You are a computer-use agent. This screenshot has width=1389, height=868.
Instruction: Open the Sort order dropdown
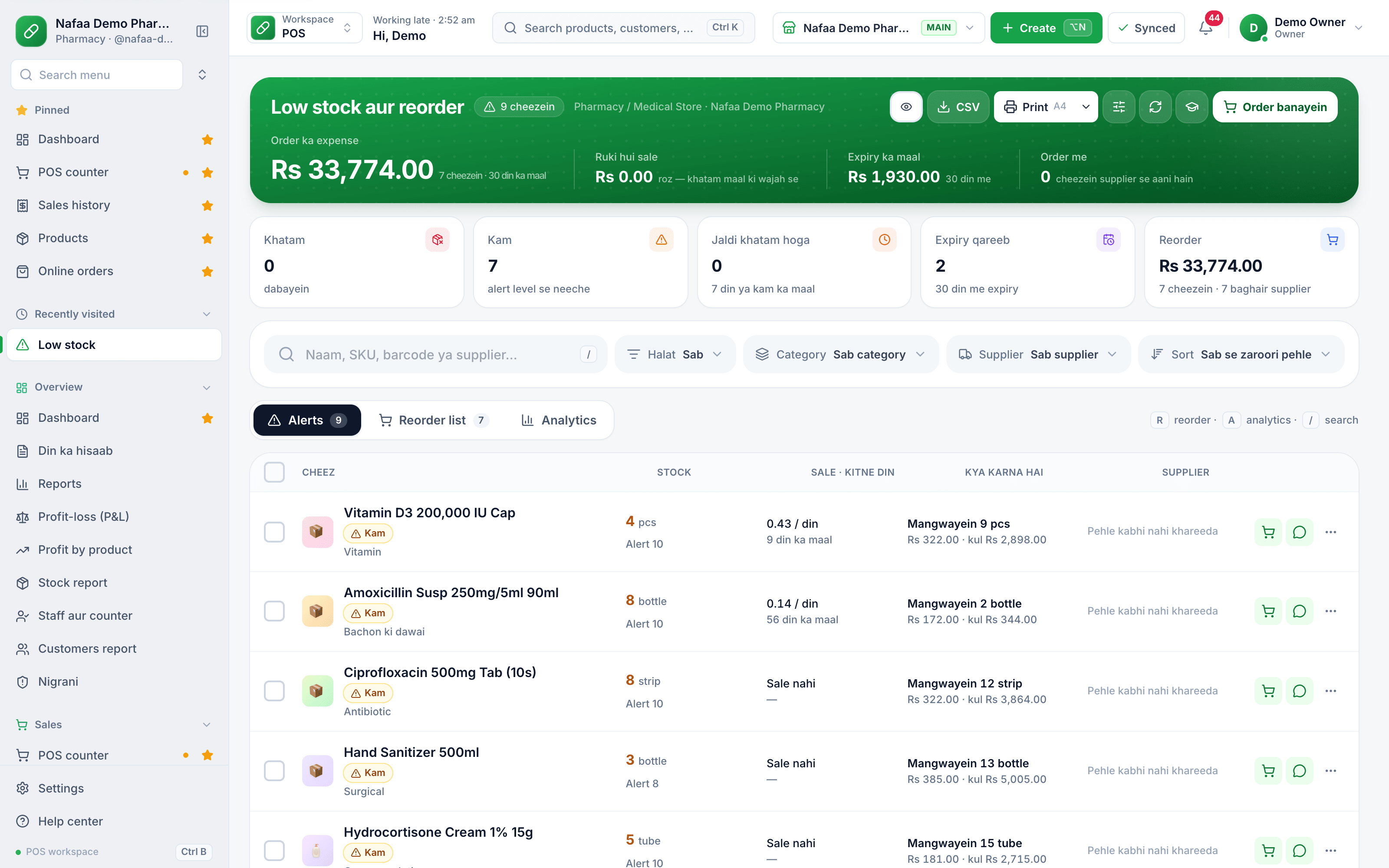click(x=1241, y=354)
